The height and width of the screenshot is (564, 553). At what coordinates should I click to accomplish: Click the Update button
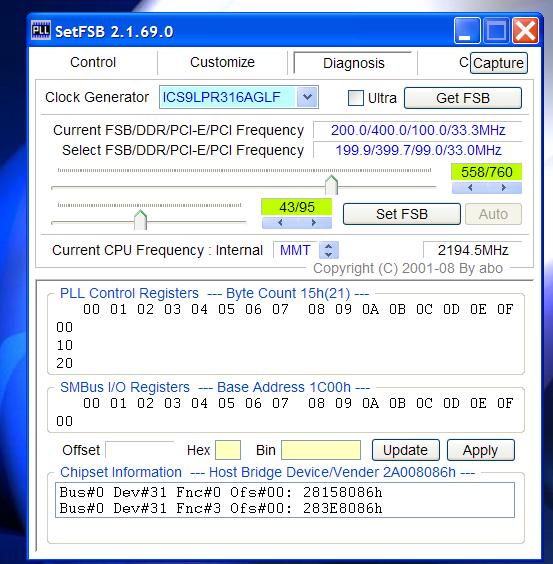(x=405, y=450)
